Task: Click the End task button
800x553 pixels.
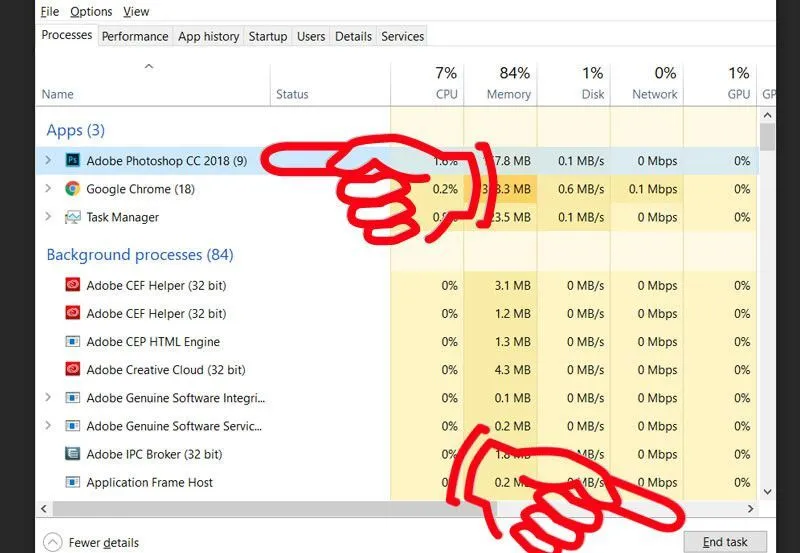Action: click(x=725, y=542)
